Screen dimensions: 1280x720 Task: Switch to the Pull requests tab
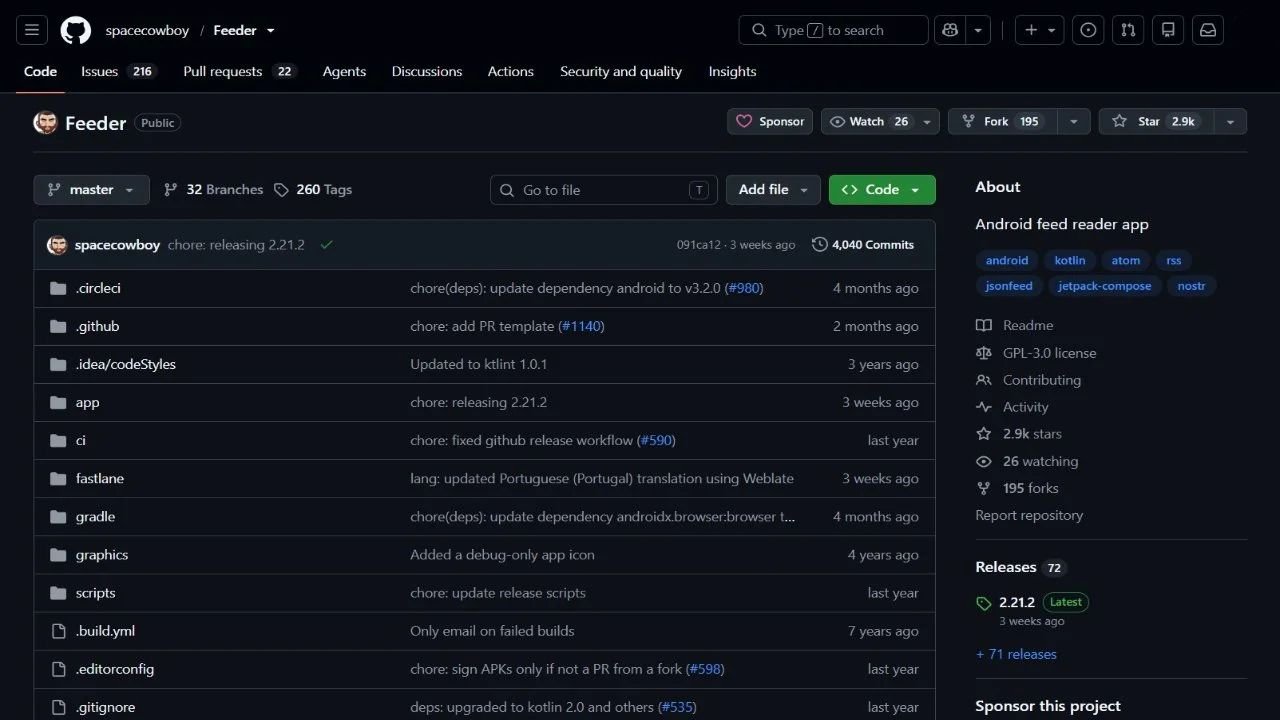240,71
